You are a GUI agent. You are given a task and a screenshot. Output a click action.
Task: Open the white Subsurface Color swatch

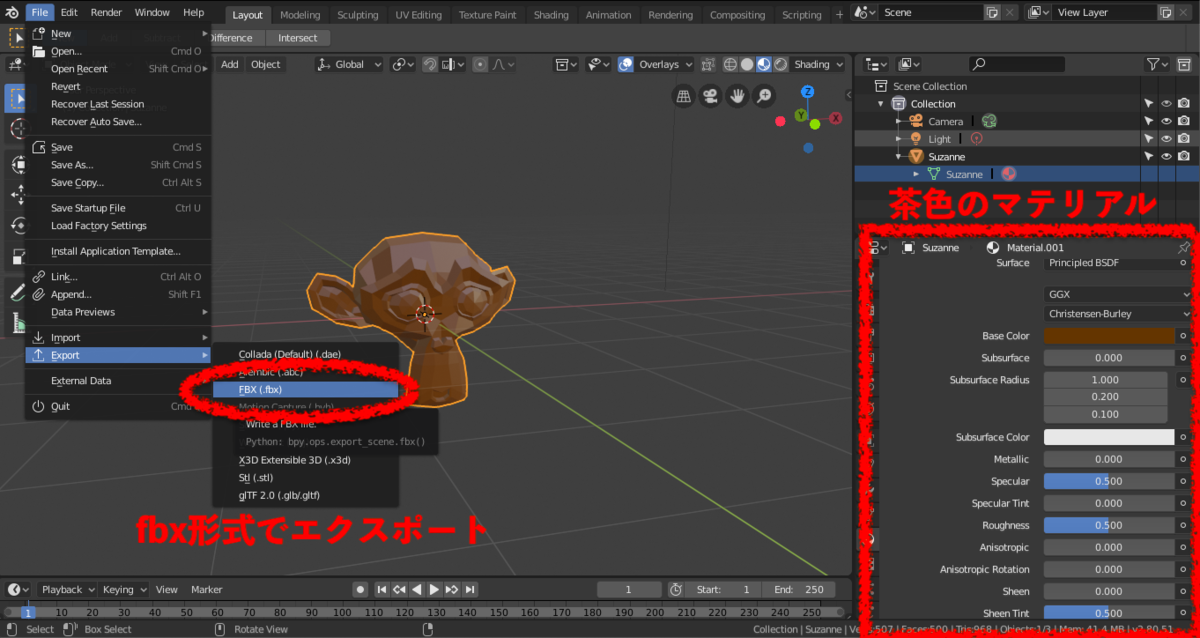coord(1109,437)
